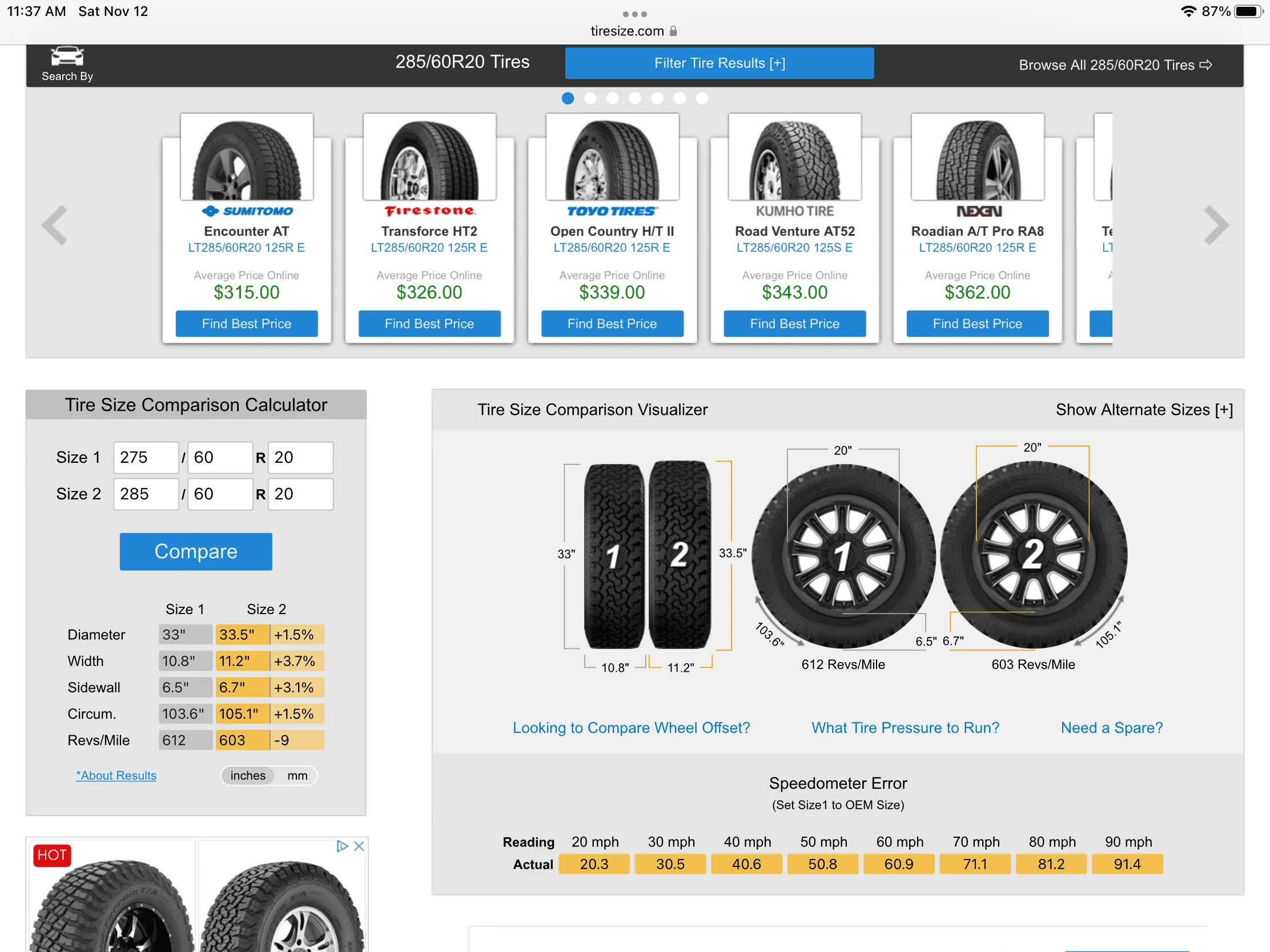Edit Size 1 width field 275
The height and width of the screenshot is (952, 1270).
click(x=146, y=457)
